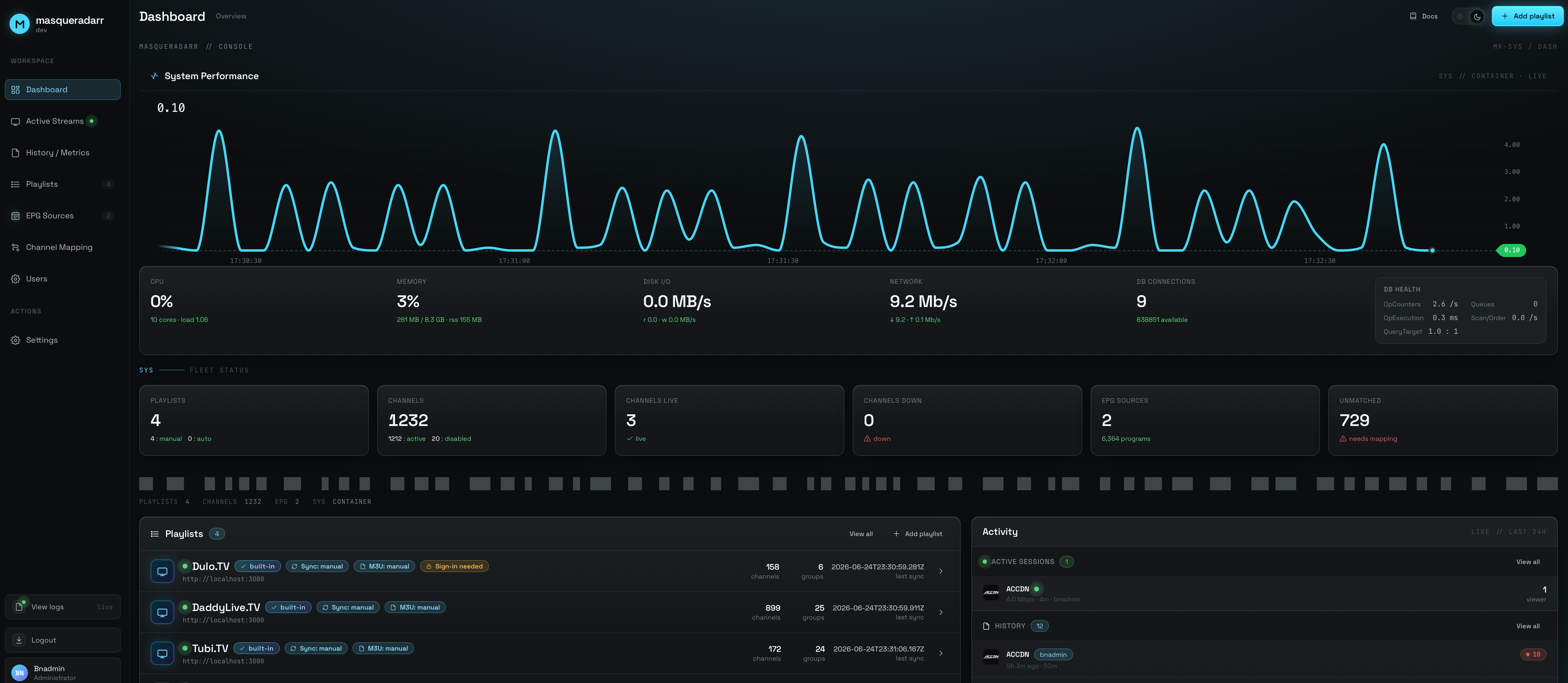Expand DaddyLive.TV row chevron
Screen dimensions: 1568x683
point(940,612)
